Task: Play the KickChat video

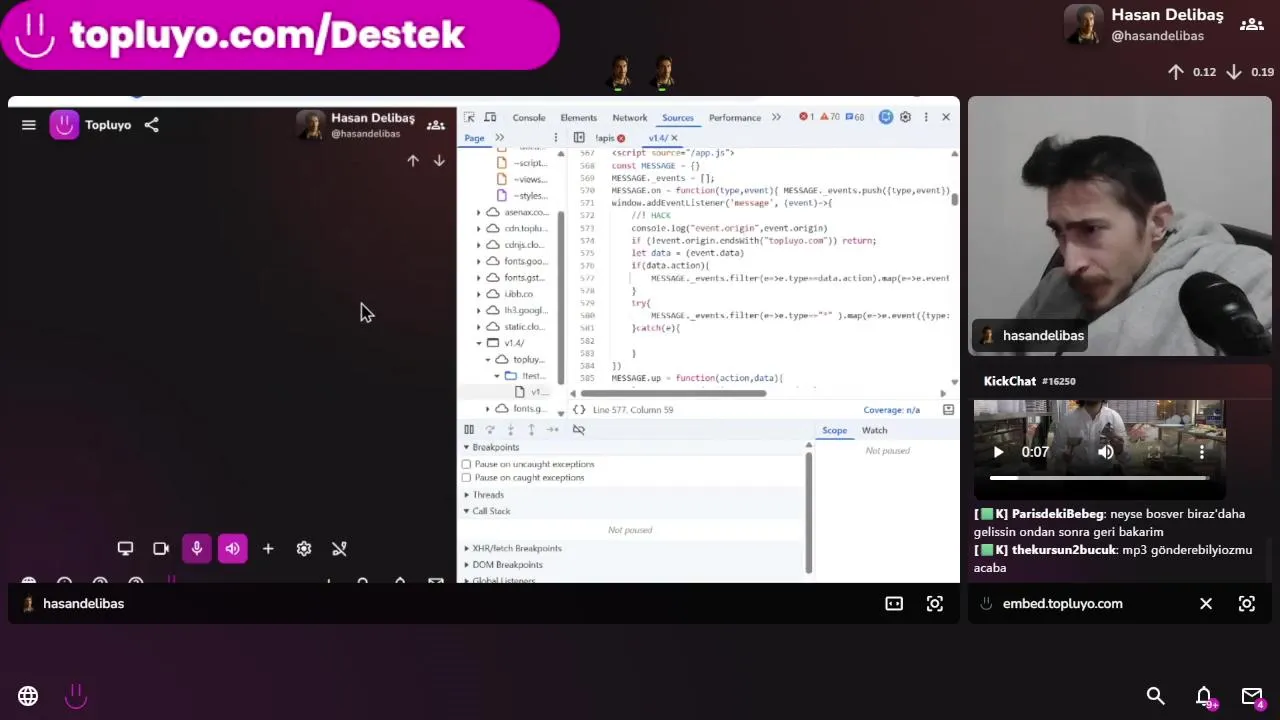Action: 998,452
